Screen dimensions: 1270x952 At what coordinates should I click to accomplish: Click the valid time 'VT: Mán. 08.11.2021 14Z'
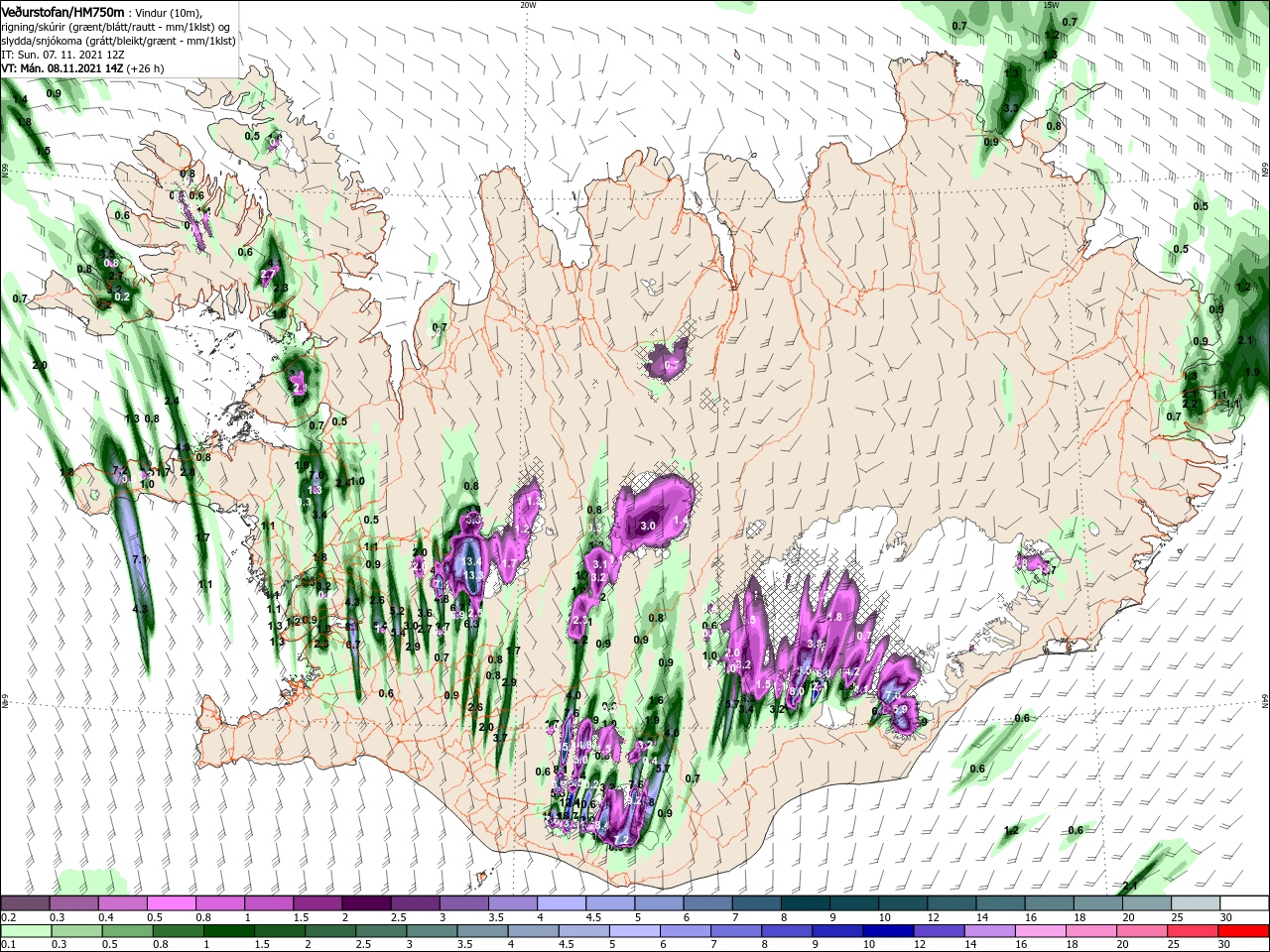[x=62, y=69]
